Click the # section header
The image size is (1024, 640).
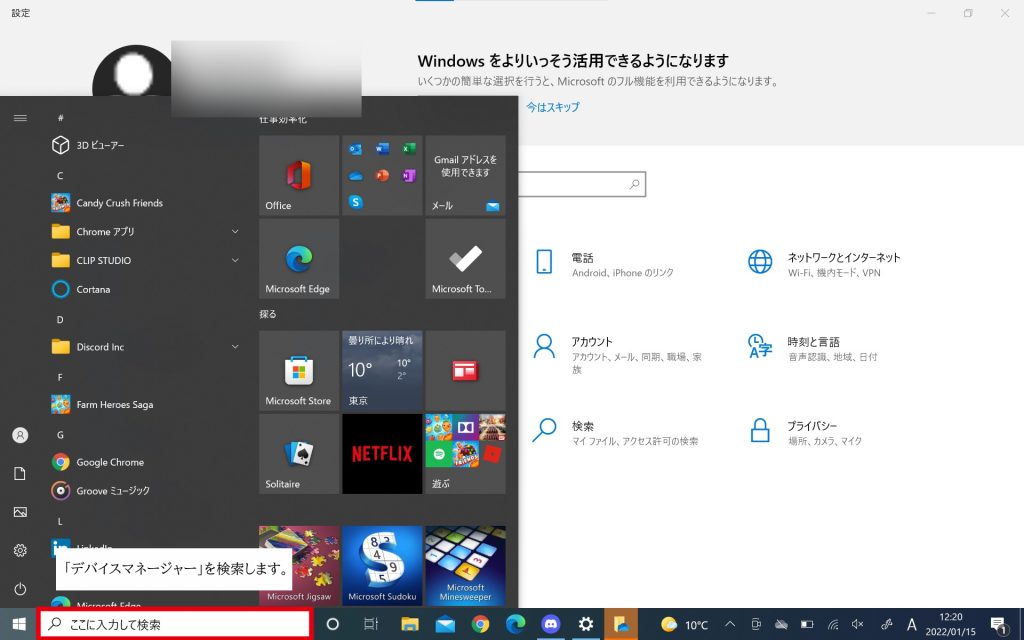(60, 118)
